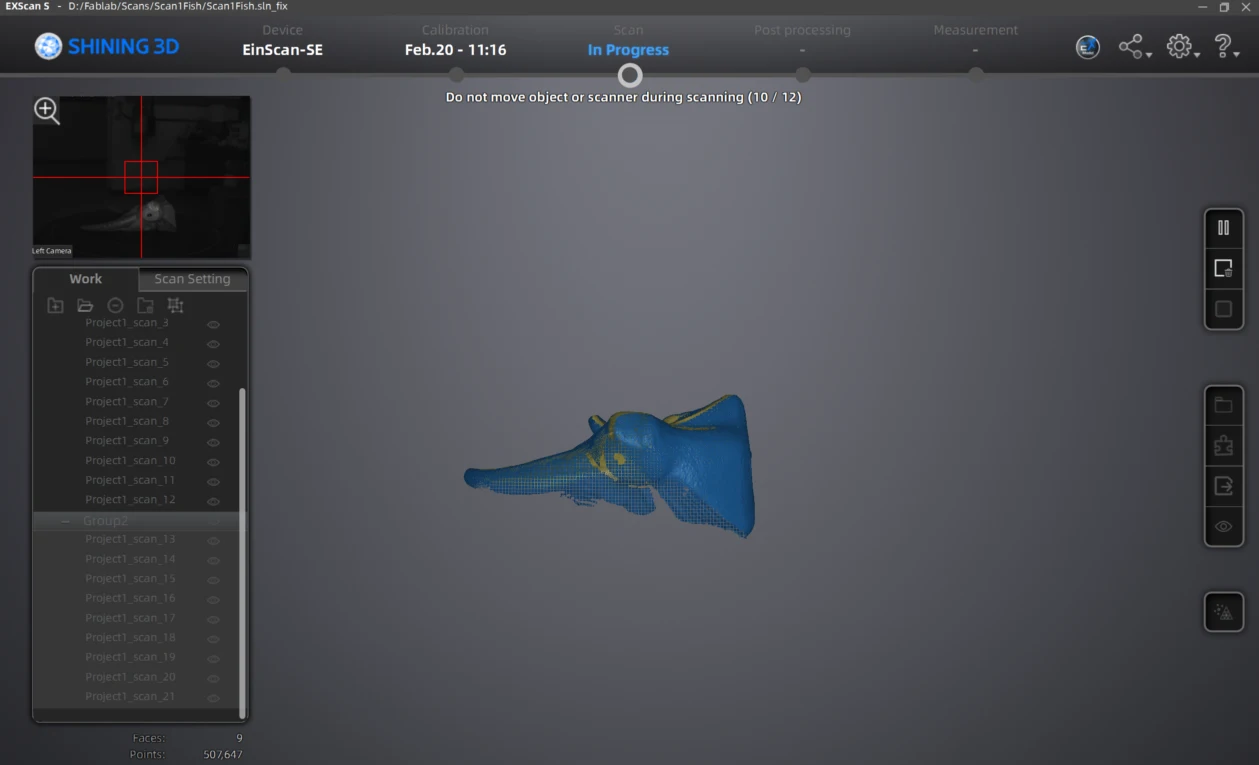
Task: Click the remove scan minus-circle icon
Action: [x=115, y=305]
